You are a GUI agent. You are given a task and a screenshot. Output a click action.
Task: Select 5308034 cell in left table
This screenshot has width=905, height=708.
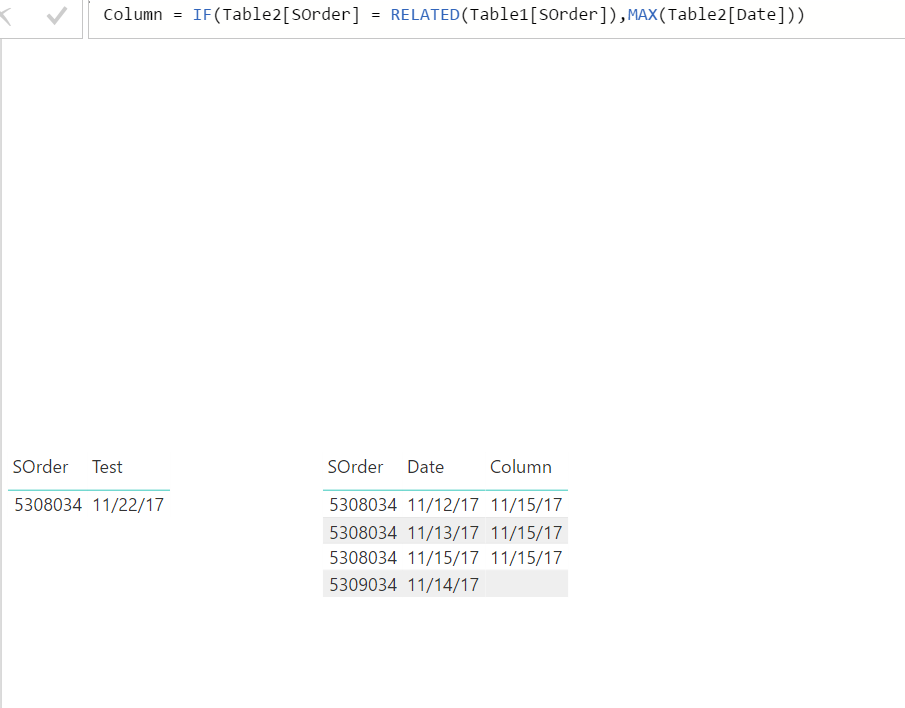coord(48,505)
